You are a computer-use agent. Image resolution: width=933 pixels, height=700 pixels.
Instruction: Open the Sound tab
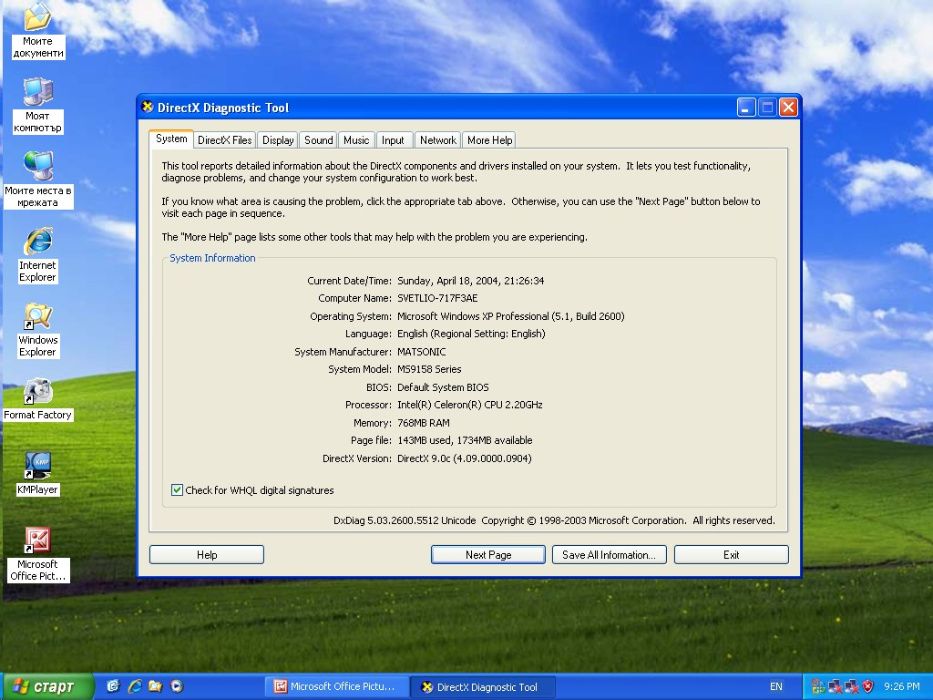point(318,140)
